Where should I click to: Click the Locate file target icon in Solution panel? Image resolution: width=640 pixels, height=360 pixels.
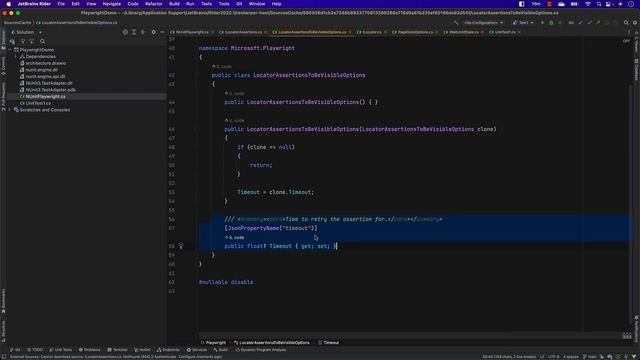(125, 32)
